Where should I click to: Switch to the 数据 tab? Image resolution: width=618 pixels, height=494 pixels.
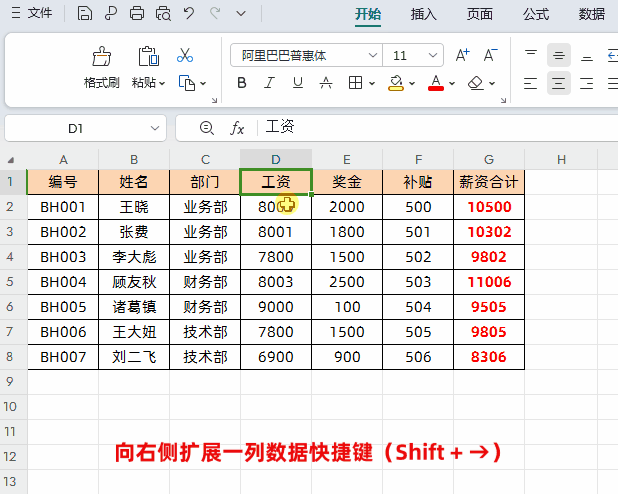(x=592, y=14)
